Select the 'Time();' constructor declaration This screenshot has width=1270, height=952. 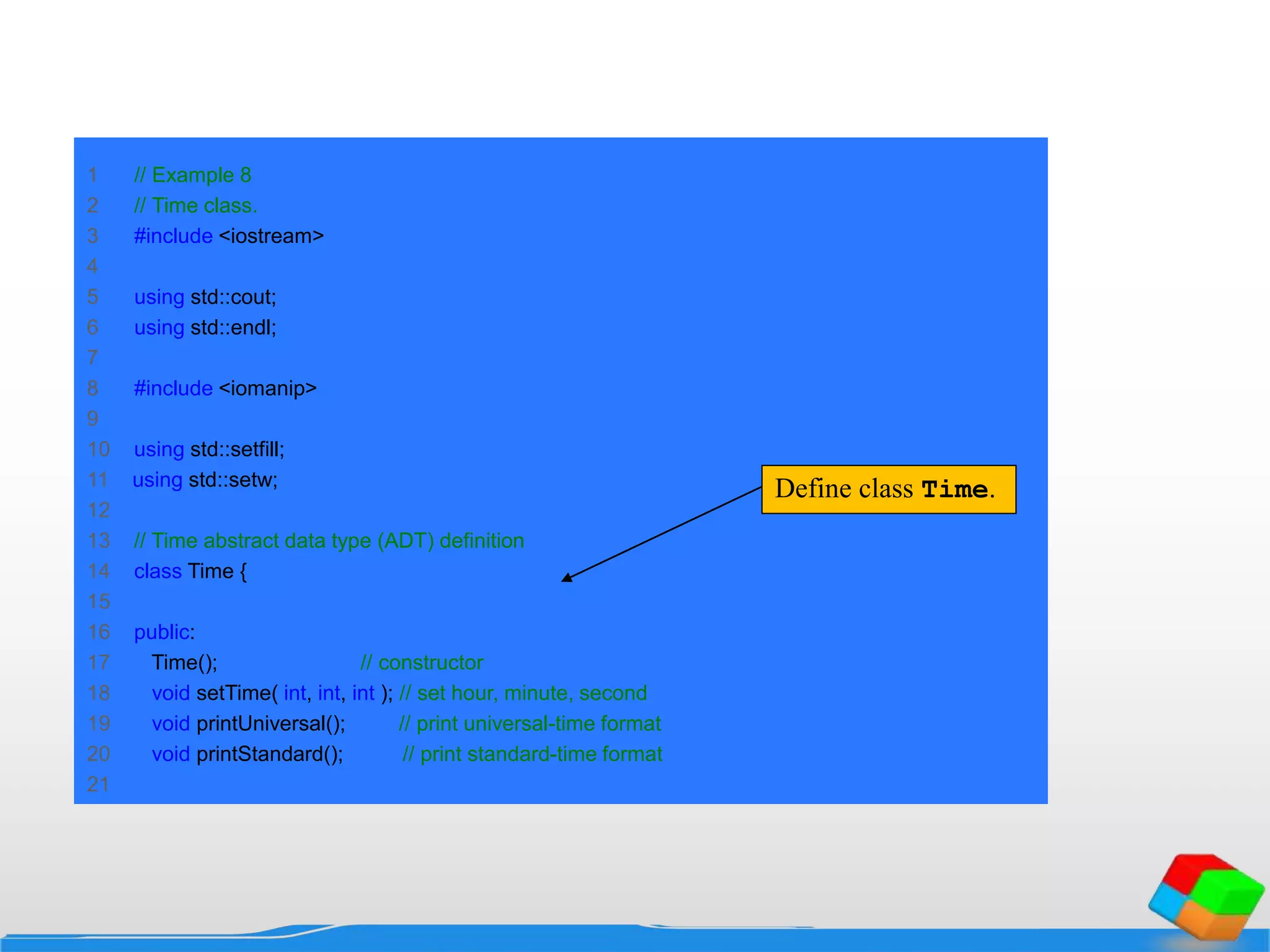[x=185, y=663]
